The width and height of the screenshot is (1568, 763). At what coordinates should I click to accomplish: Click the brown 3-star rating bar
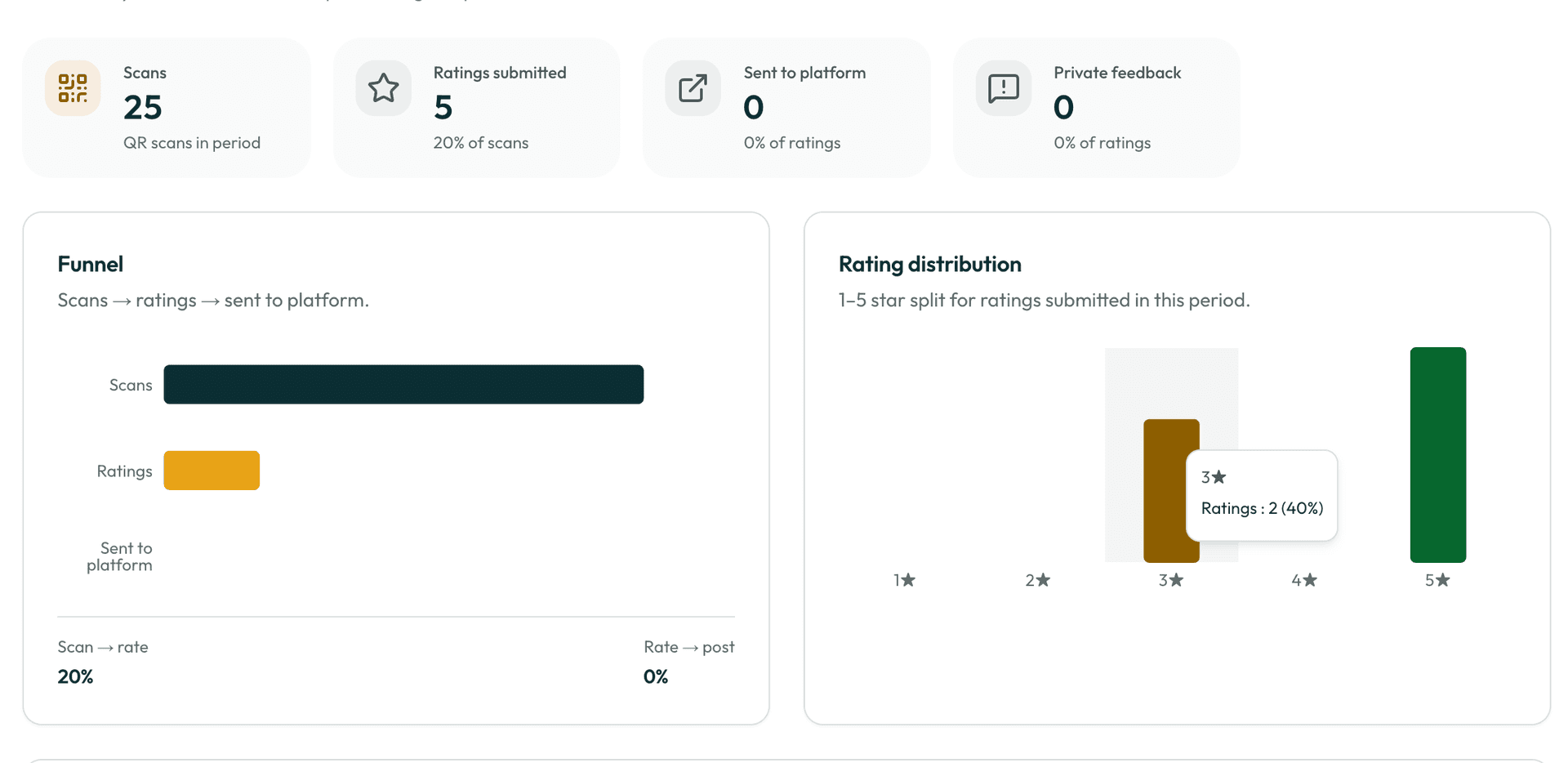click(1171, 490)
